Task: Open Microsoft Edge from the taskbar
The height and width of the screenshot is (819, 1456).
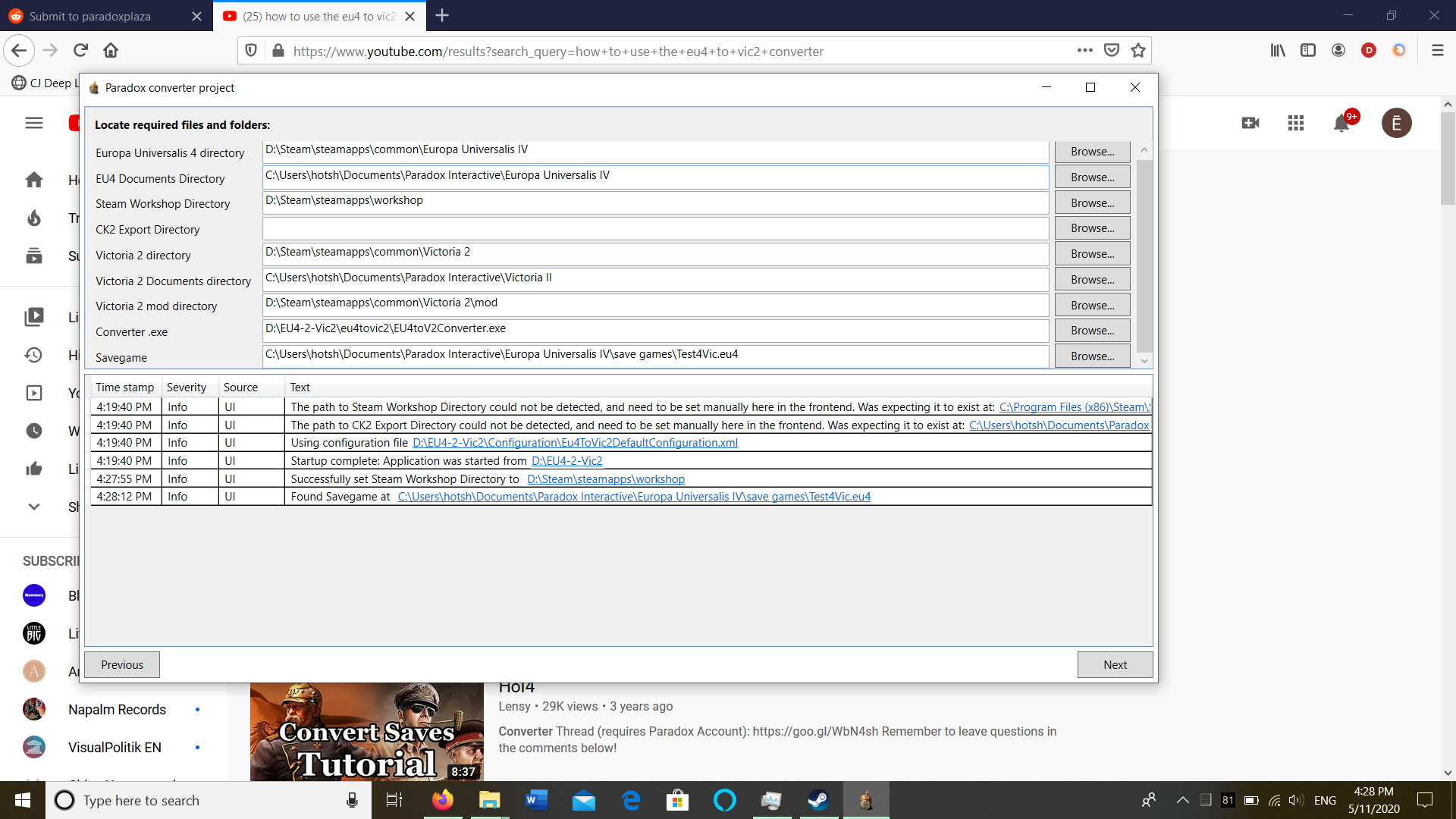Action: [x=631, y=800]
